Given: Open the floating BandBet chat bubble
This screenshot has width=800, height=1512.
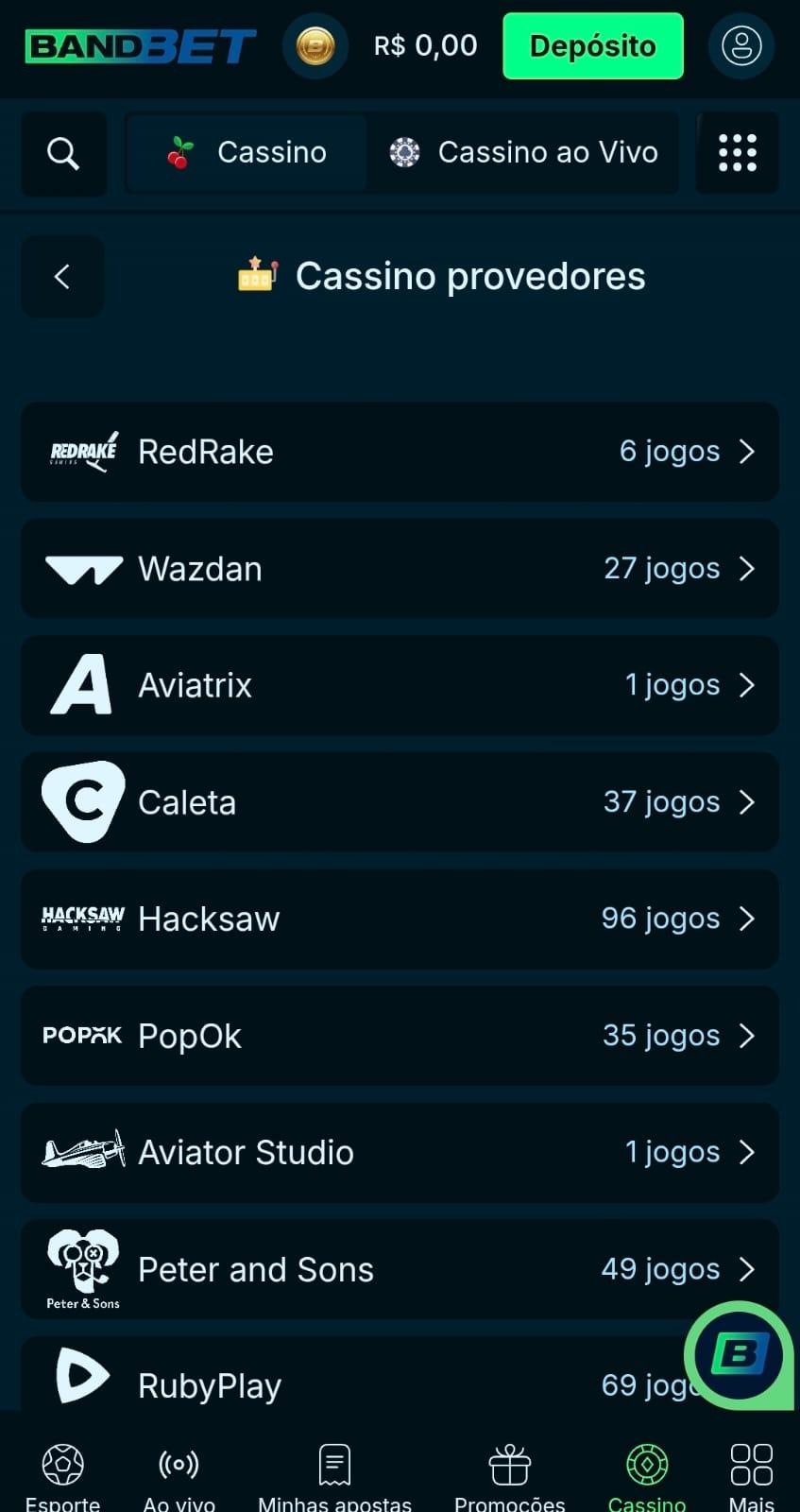Looking at the screenshot, I should coord(739,1355).
